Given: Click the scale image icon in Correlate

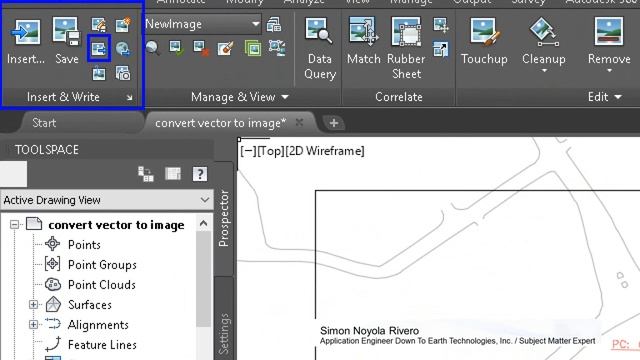Looking at the screenshot, I should [441, 49].
